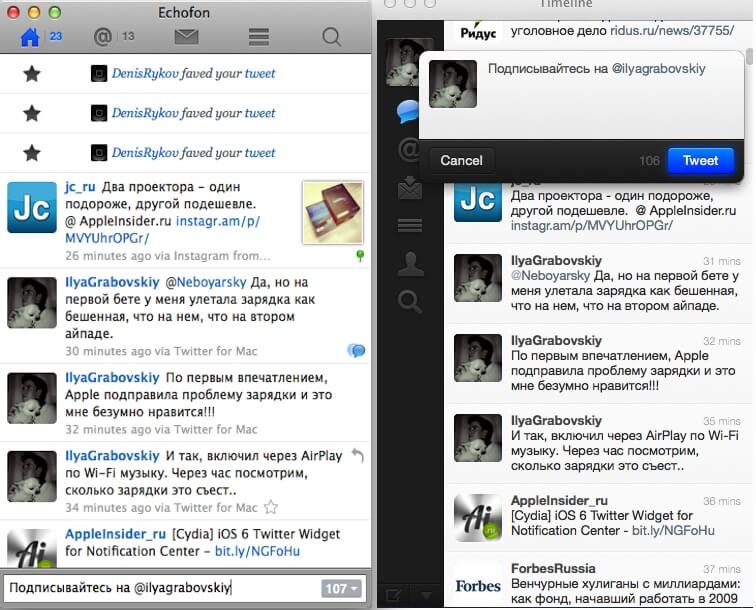Screen dimensions: 756x610
Task: Open IlyaGrabovskiy name on 35 mins tweet
Action: 556,420
